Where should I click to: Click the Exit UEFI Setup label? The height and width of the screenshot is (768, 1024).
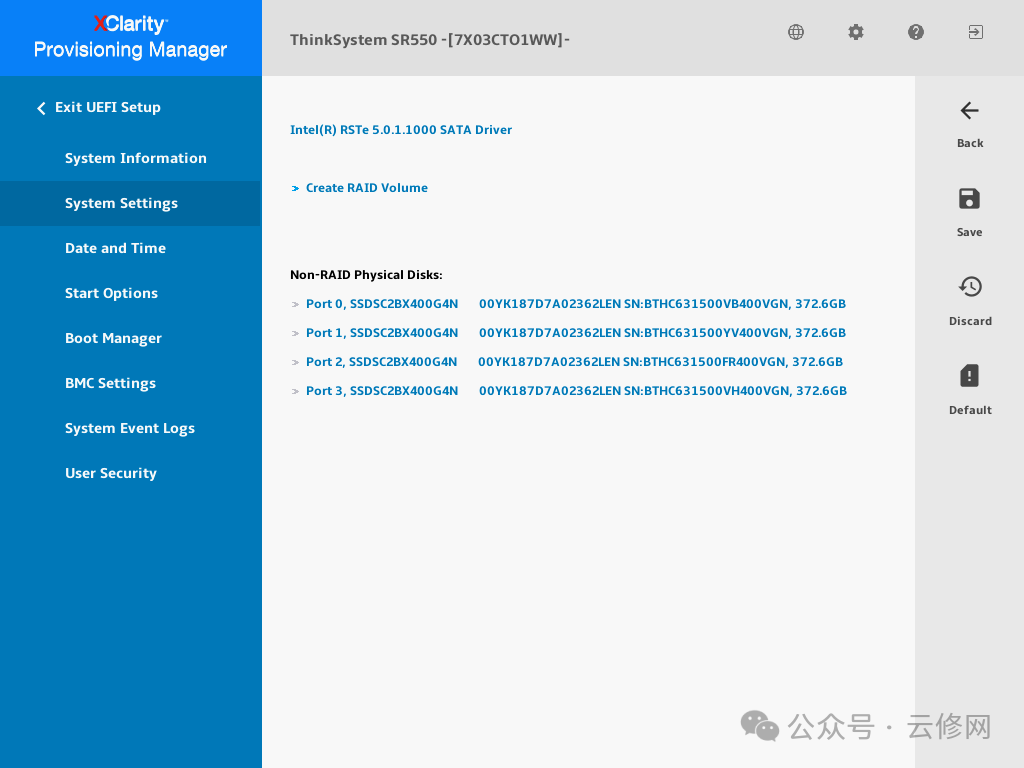(108, 107)
